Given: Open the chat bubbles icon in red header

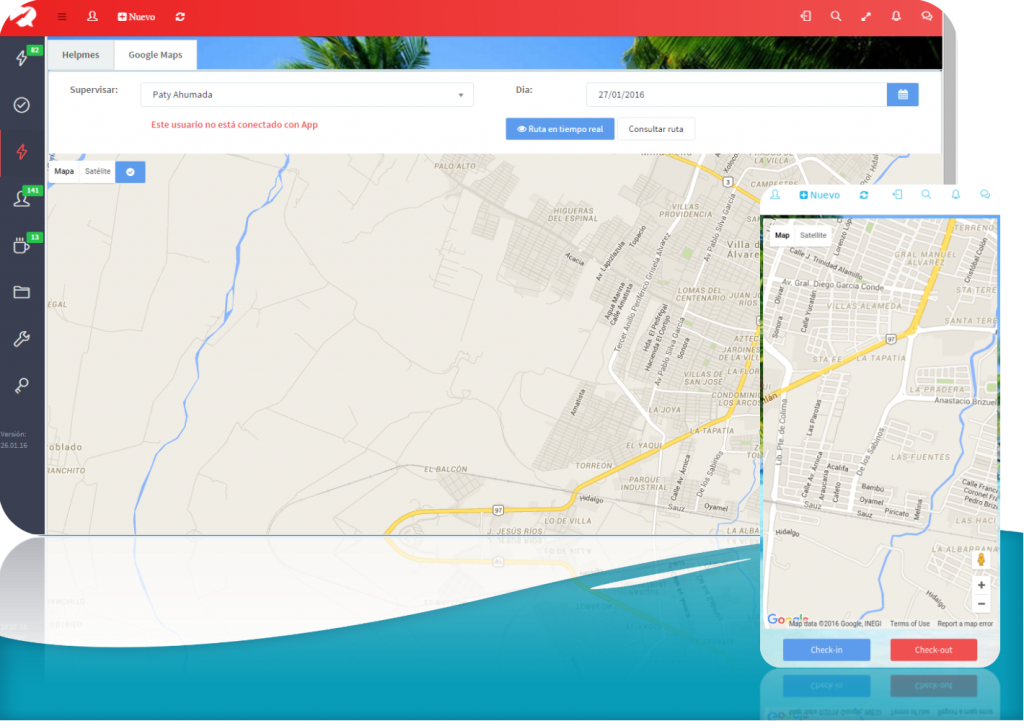Looking at the screenshot, I should (x=927, y=16).
